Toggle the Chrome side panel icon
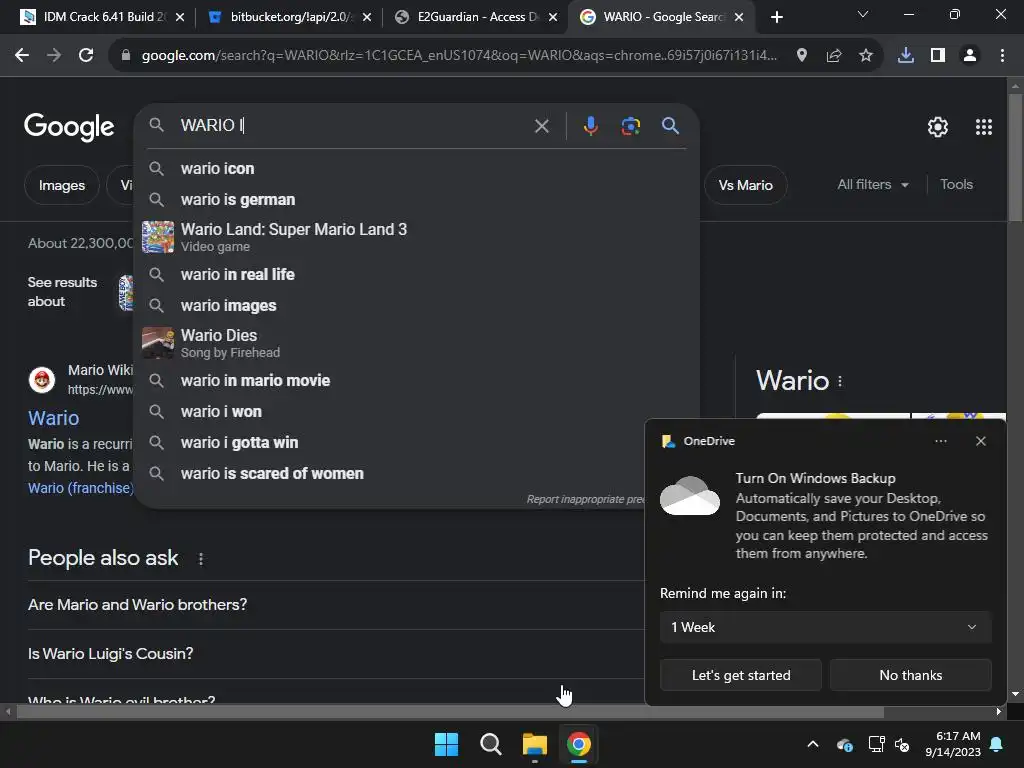1024x768 pixels. click(938, 56)
